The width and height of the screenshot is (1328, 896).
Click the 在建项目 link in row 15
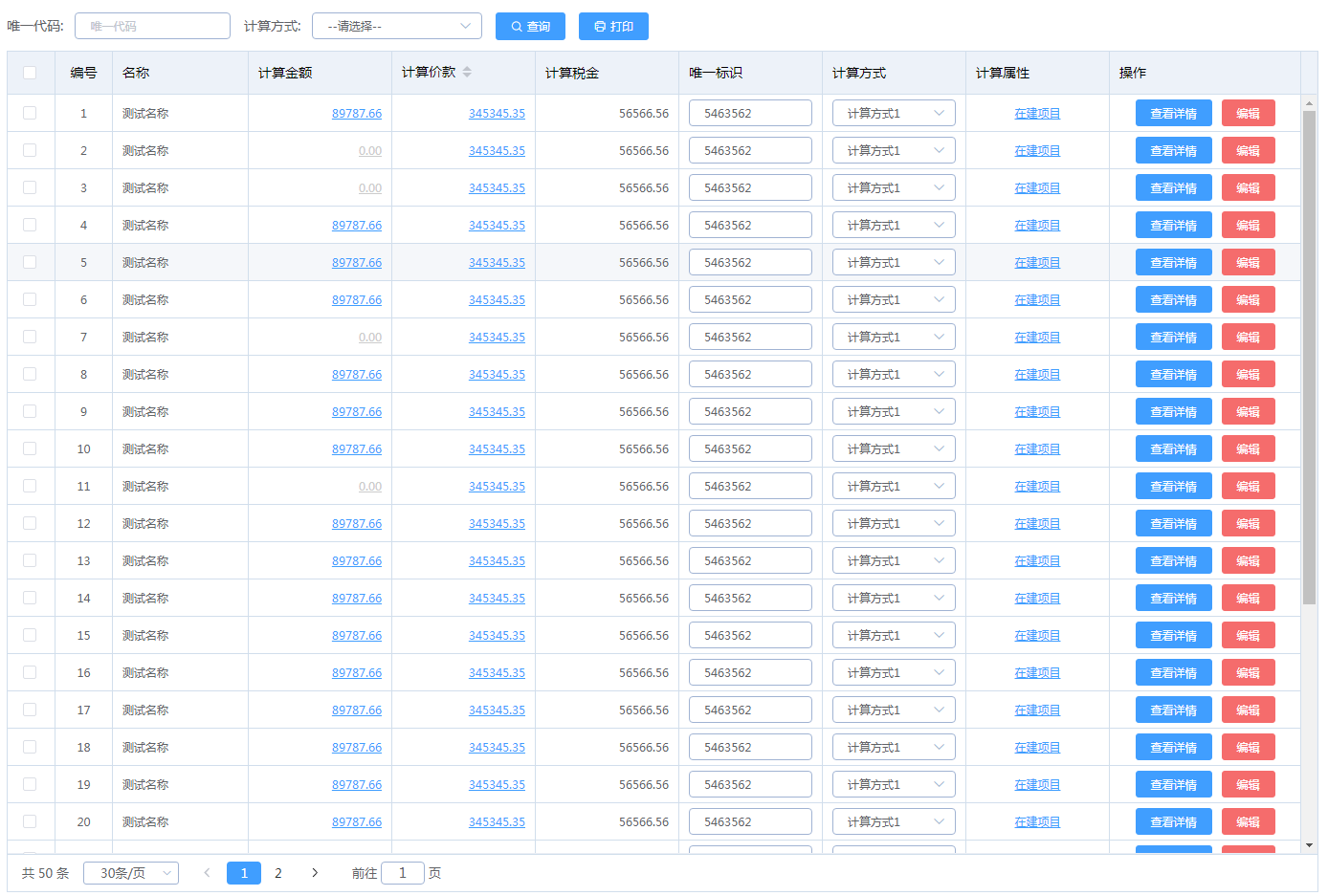1037,635
